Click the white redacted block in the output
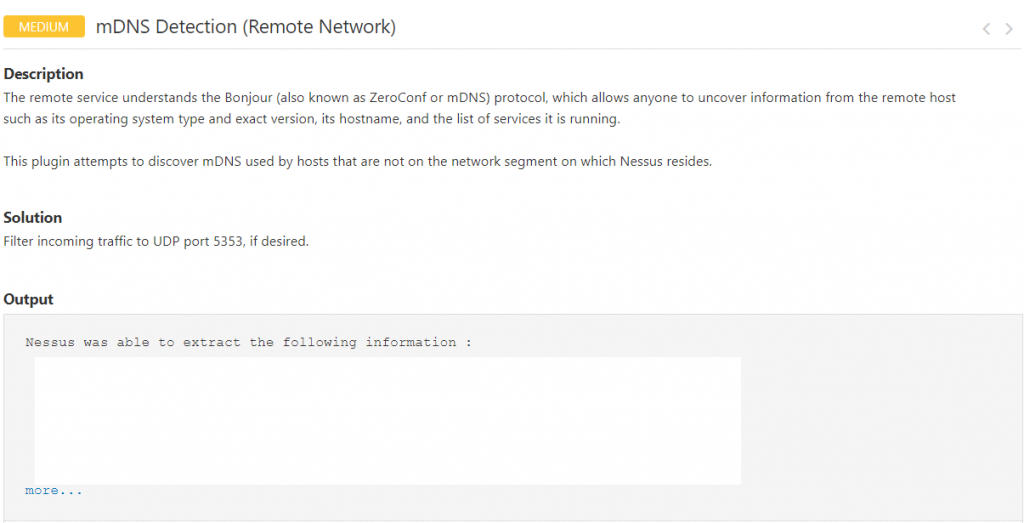 [388, 420]
